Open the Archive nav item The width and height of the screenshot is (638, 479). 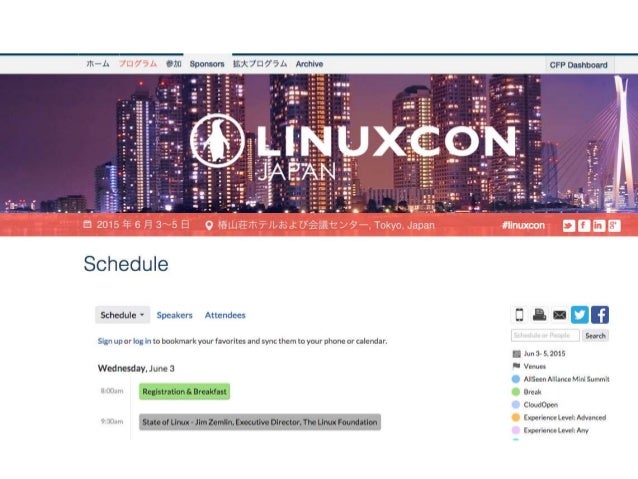(309, 64)
